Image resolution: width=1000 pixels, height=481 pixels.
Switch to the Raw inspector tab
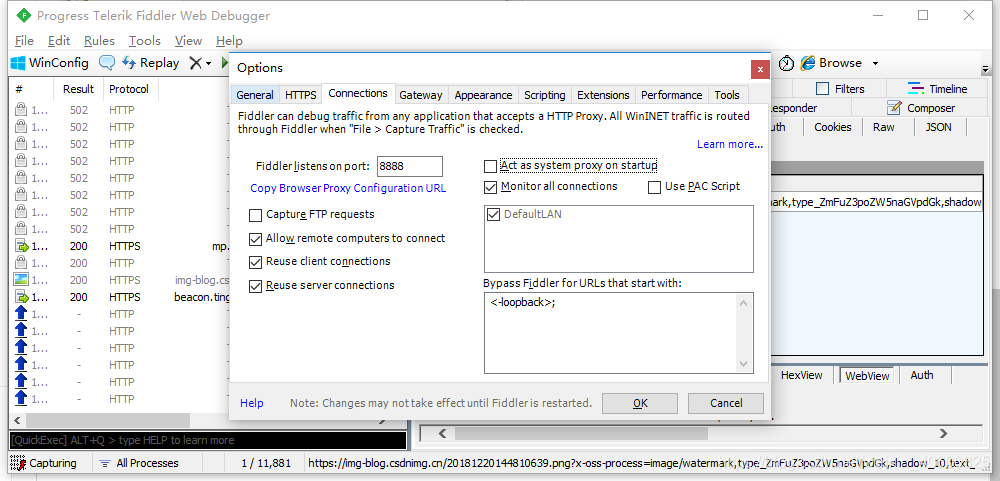coord(883,127)
